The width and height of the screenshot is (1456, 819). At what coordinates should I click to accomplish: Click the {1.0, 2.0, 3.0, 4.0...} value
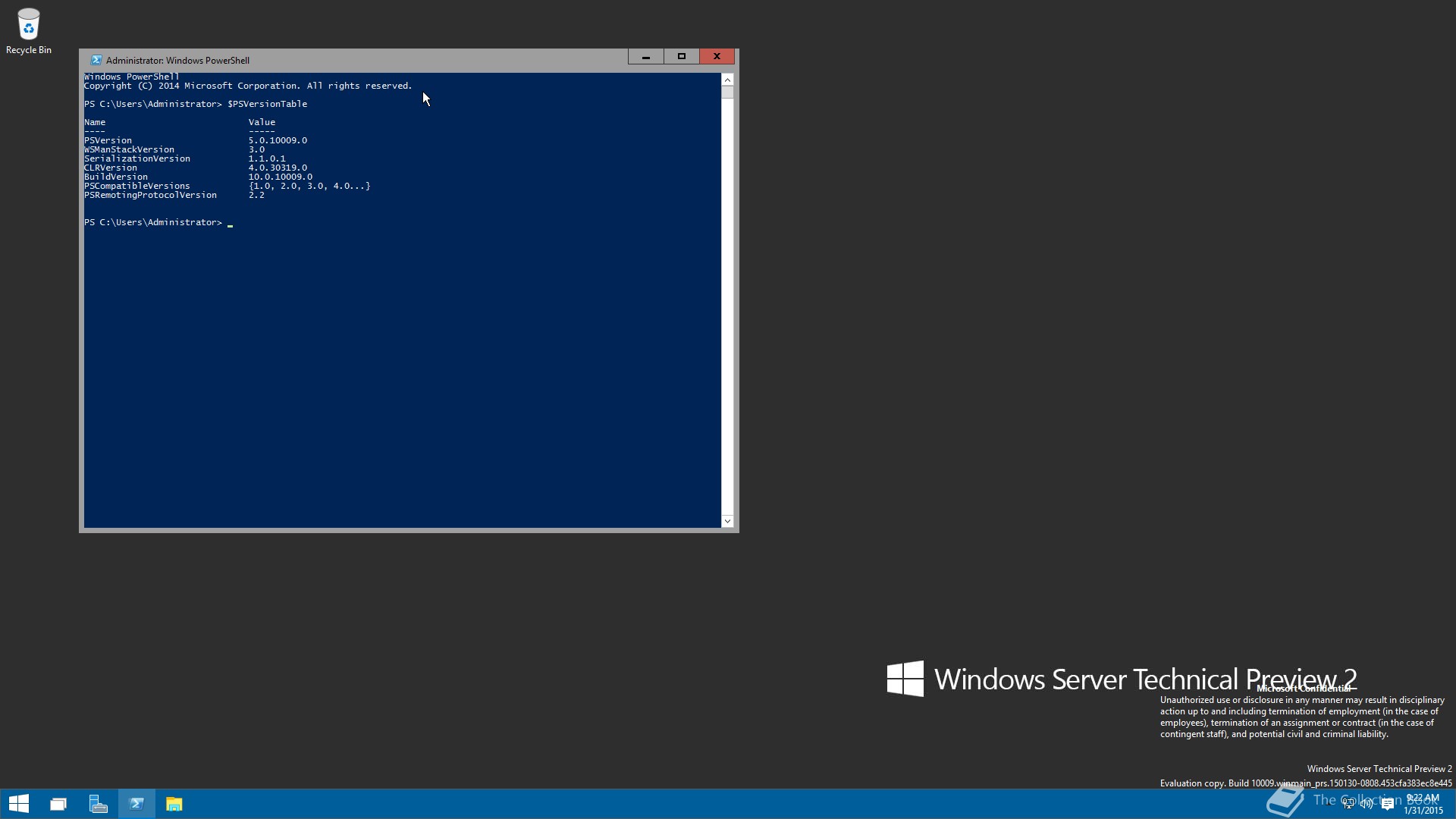click(309, 186)
